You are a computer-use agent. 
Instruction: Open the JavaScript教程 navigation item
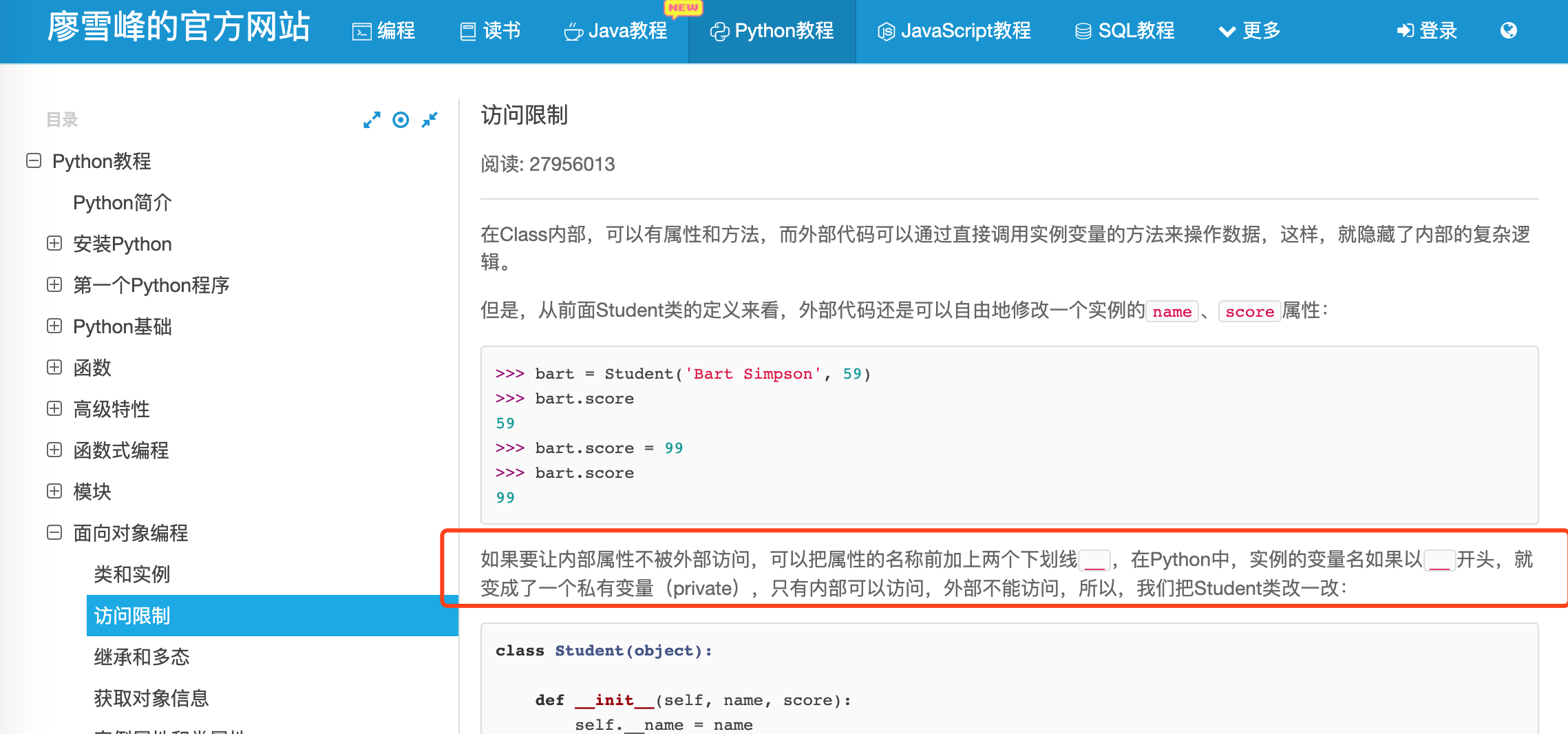(x=954, y=31)
